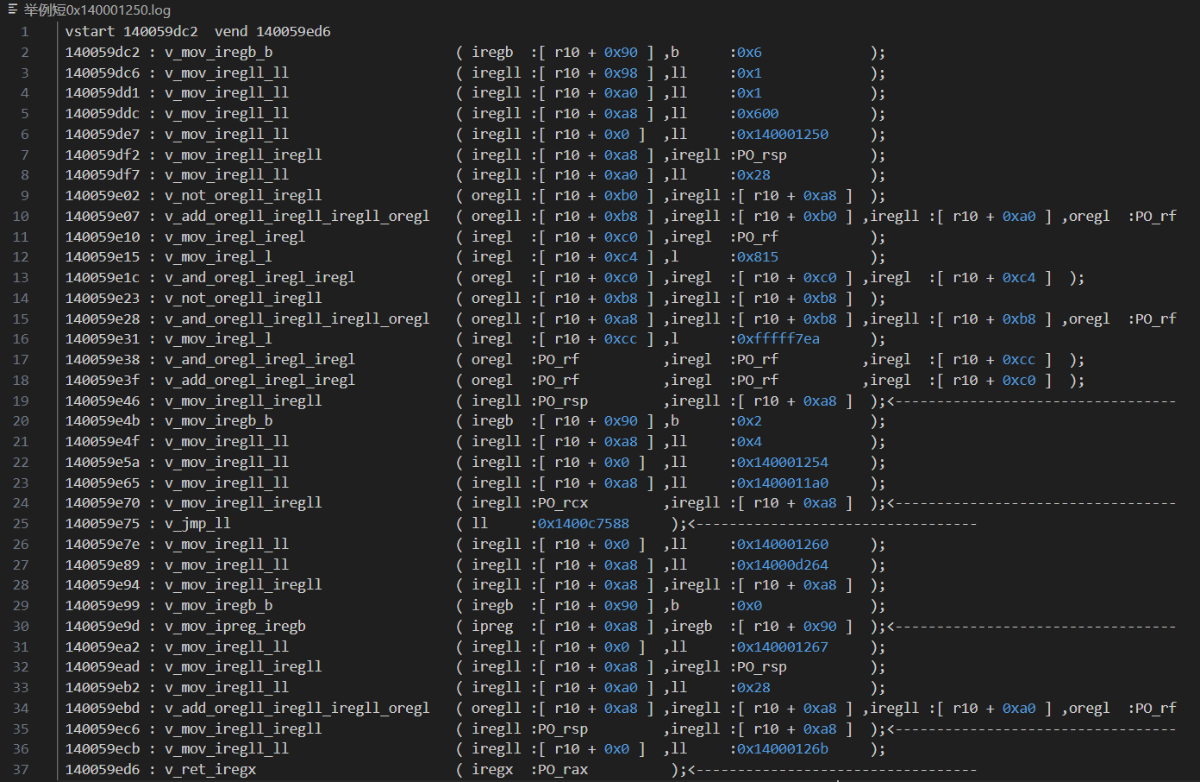Click the file icon on the log tab
The height and width of the screenshot is (782, 1200).
11,10
